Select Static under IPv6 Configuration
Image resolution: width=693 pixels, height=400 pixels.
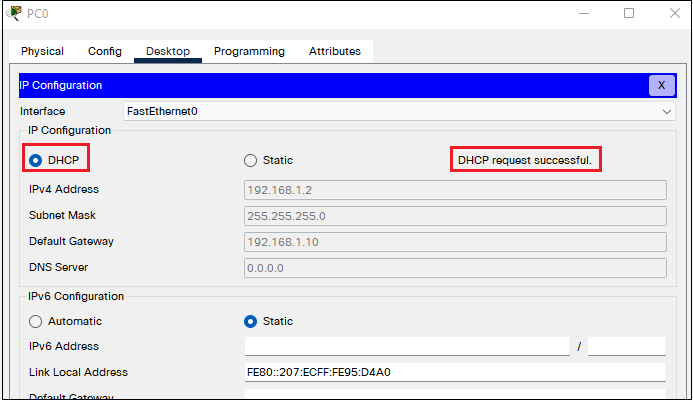(251, 321)
